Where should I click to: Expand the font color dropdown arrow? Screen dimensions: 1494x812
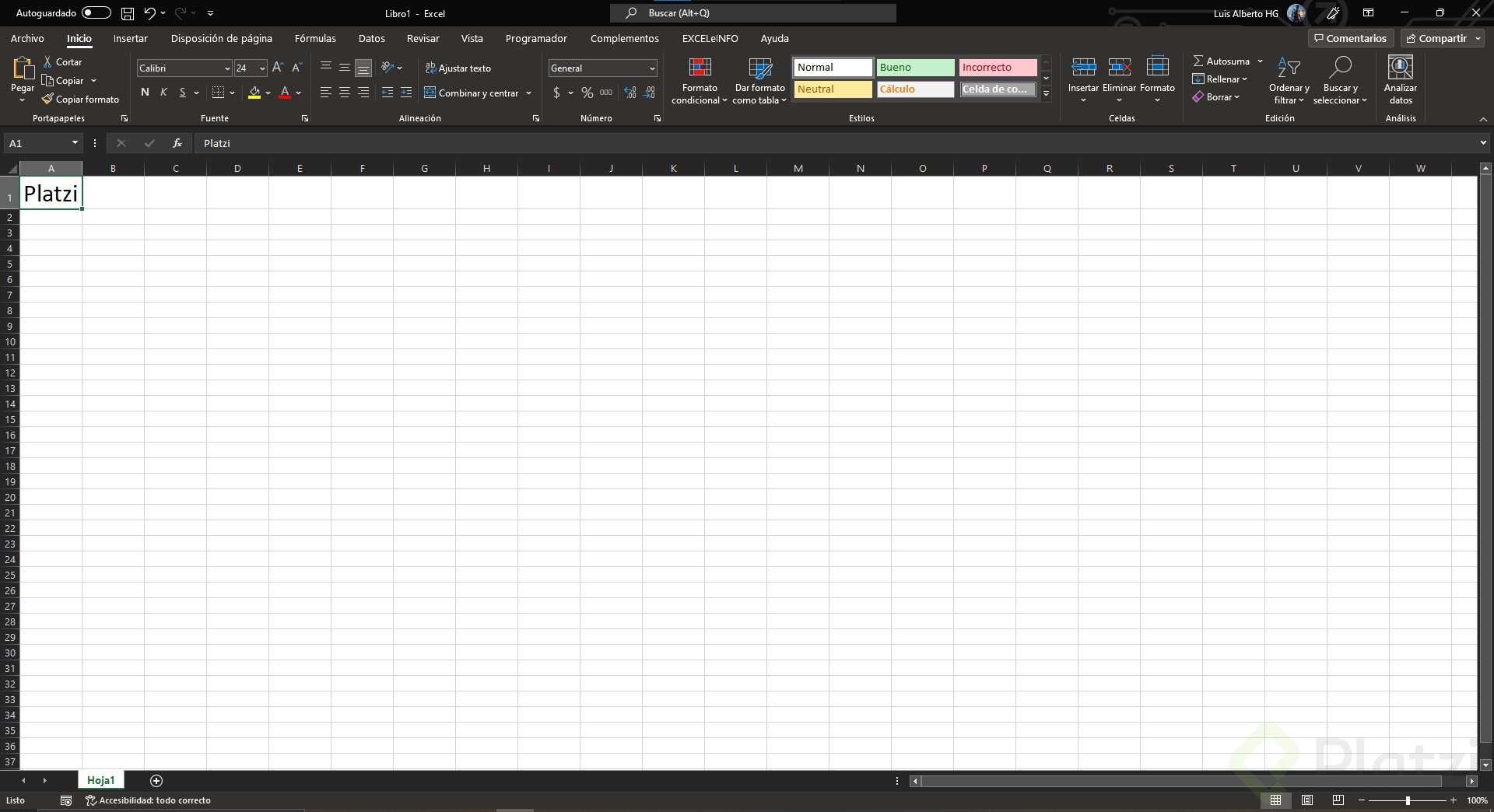coord(299,93)
